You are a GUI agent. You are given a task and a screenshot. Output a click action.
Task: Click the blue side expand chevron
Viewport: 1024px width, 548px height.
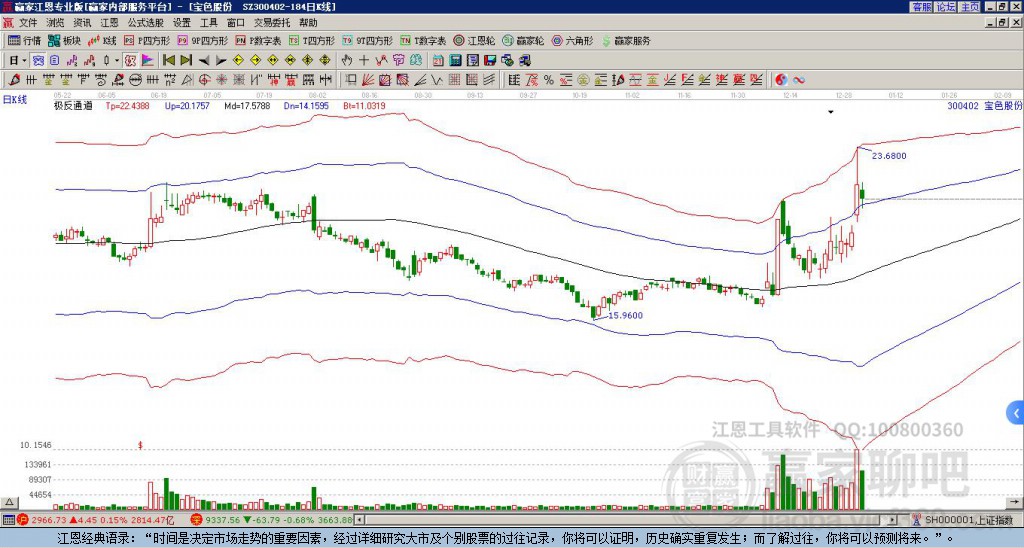[x=1015, y=413]
